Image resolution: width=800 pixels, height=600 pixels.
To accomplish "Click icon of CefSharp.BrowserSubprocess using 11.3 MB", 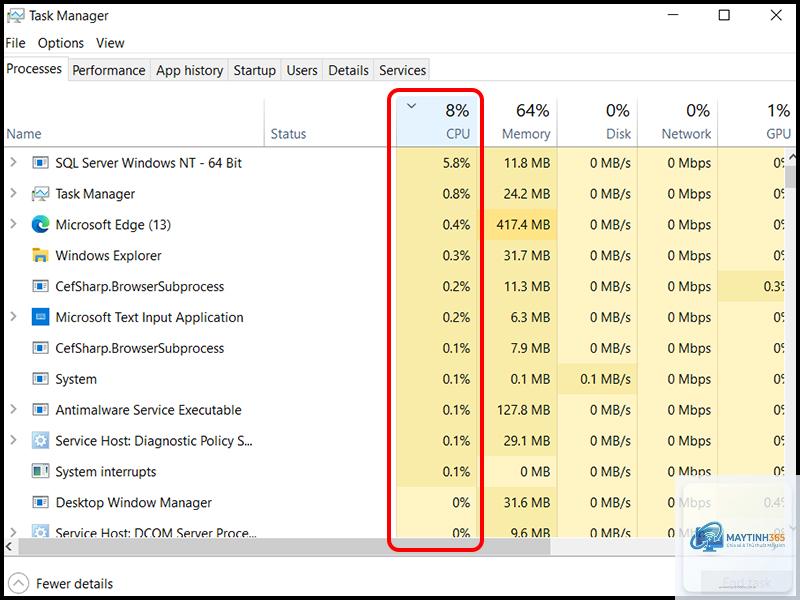I will point(40,286).
